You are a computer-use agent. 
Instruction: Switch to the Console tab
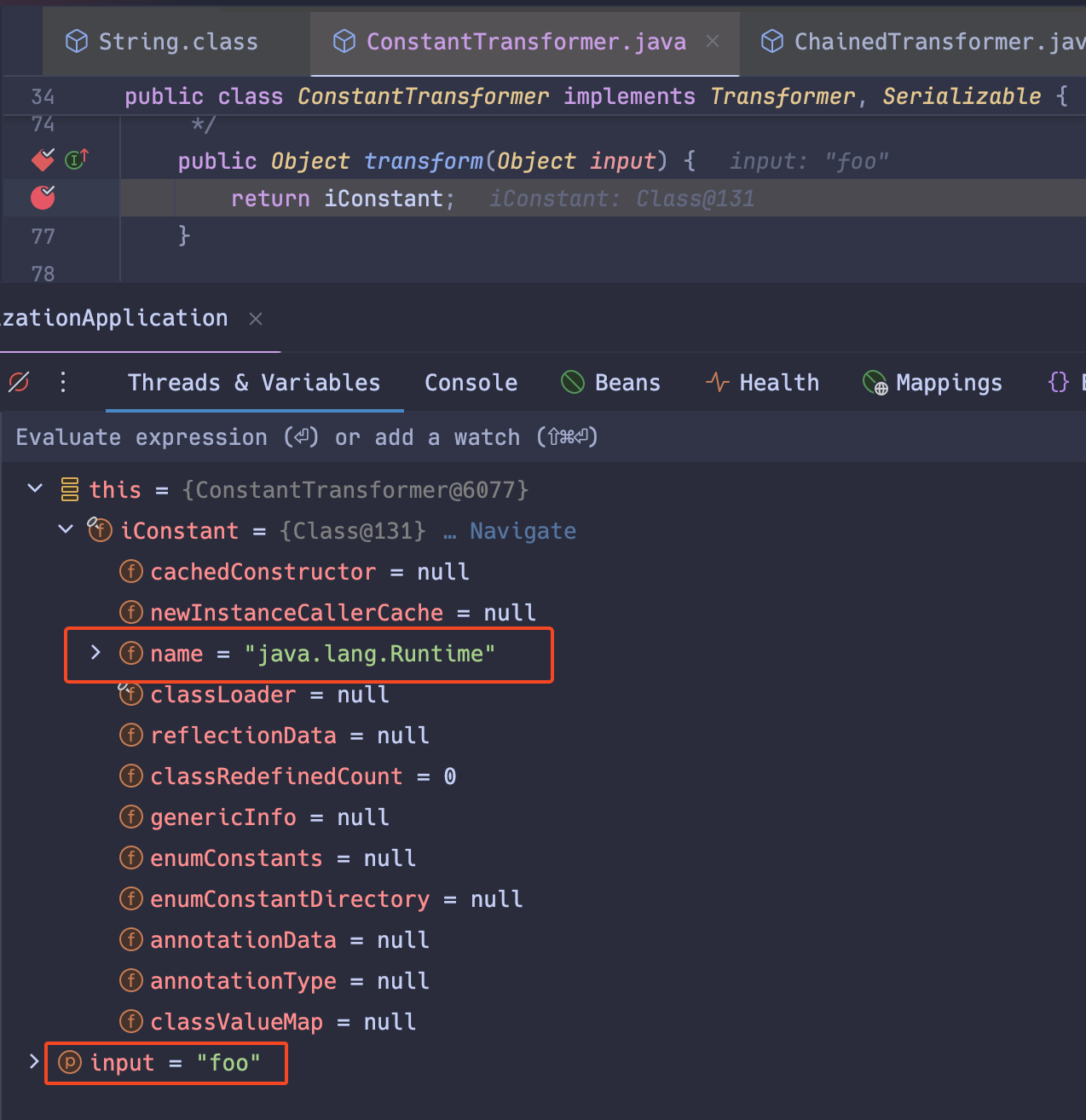pos(471,383)
